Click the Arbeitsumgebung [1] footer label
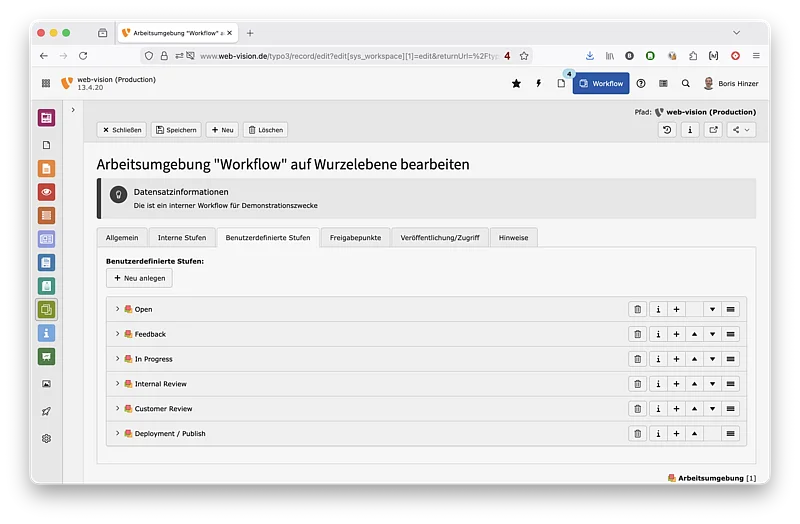The width and height of the screenshot is (800, 524). (x=712, y=478)
